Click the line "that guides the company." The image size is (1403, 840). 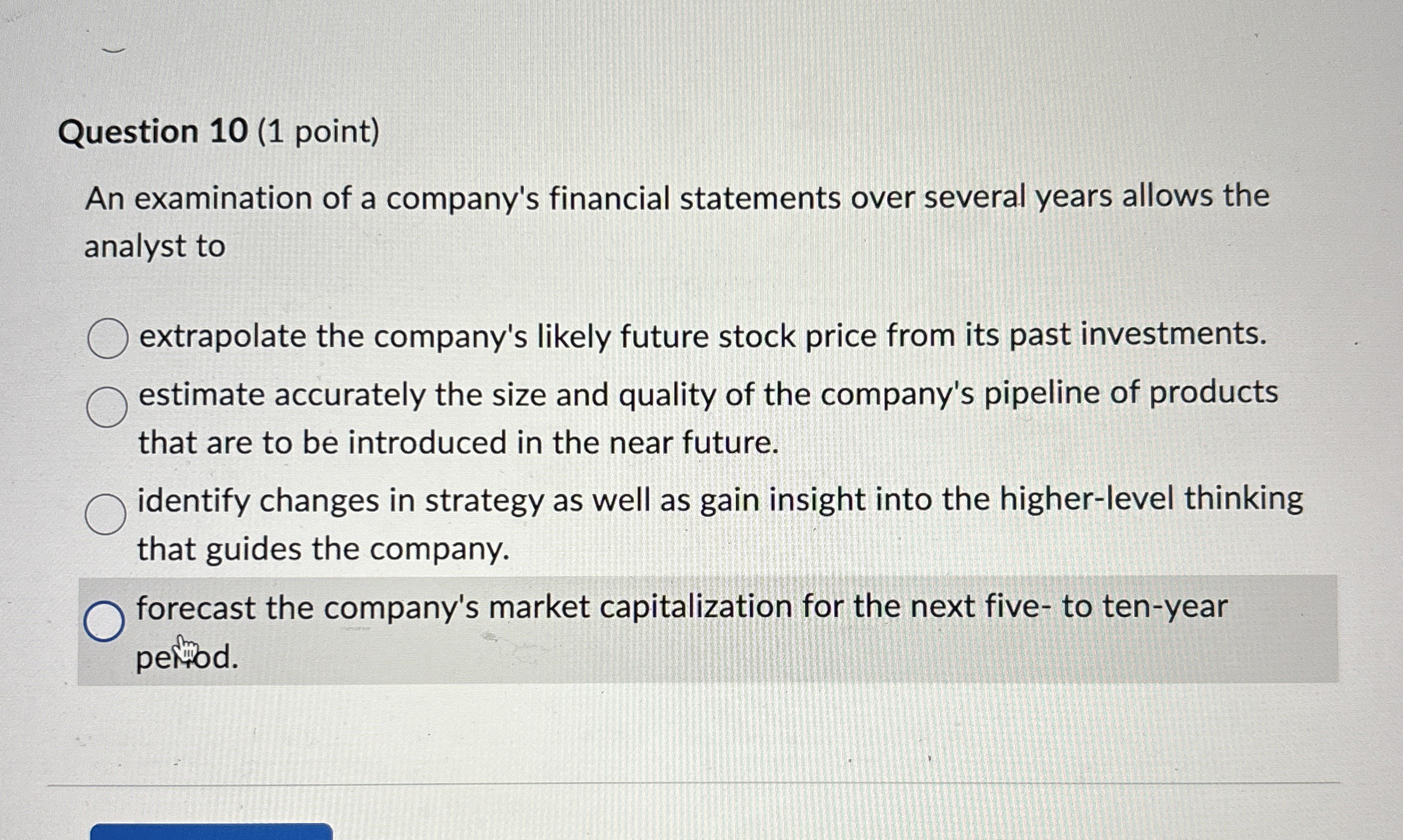323,550
